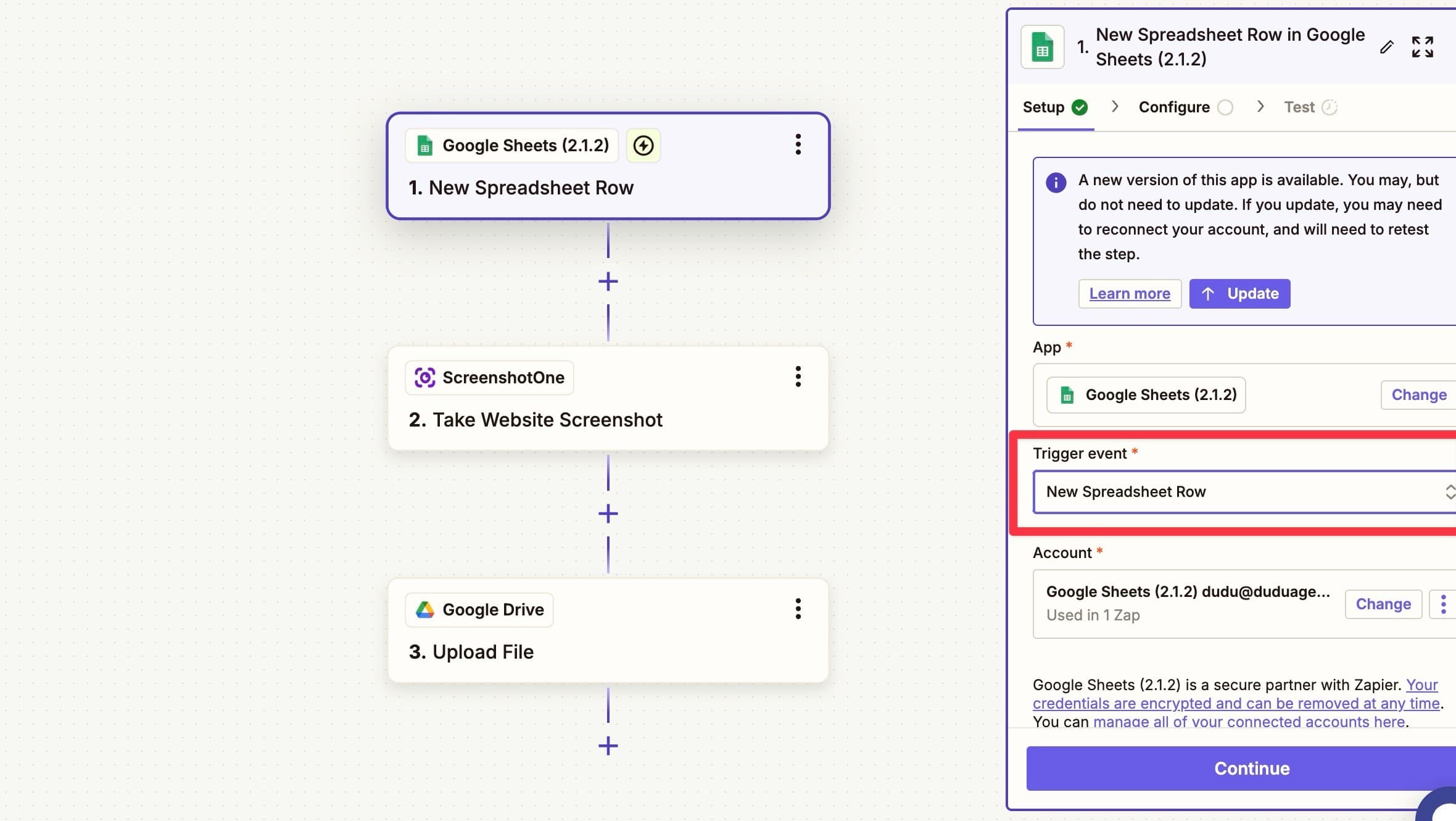The height and width of the screenshot is (821, 1456).
Task: Switch to the Test tab
Action: (x=1310, y=107)
